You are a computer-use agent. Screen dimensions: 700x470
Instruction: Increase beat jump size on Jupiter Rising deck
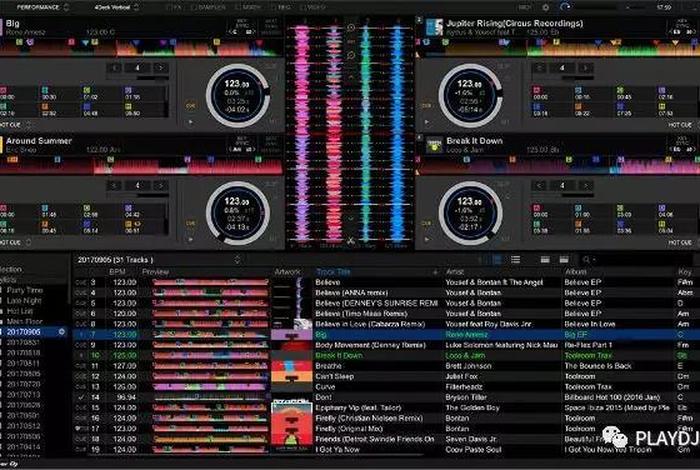coord(585,68)
